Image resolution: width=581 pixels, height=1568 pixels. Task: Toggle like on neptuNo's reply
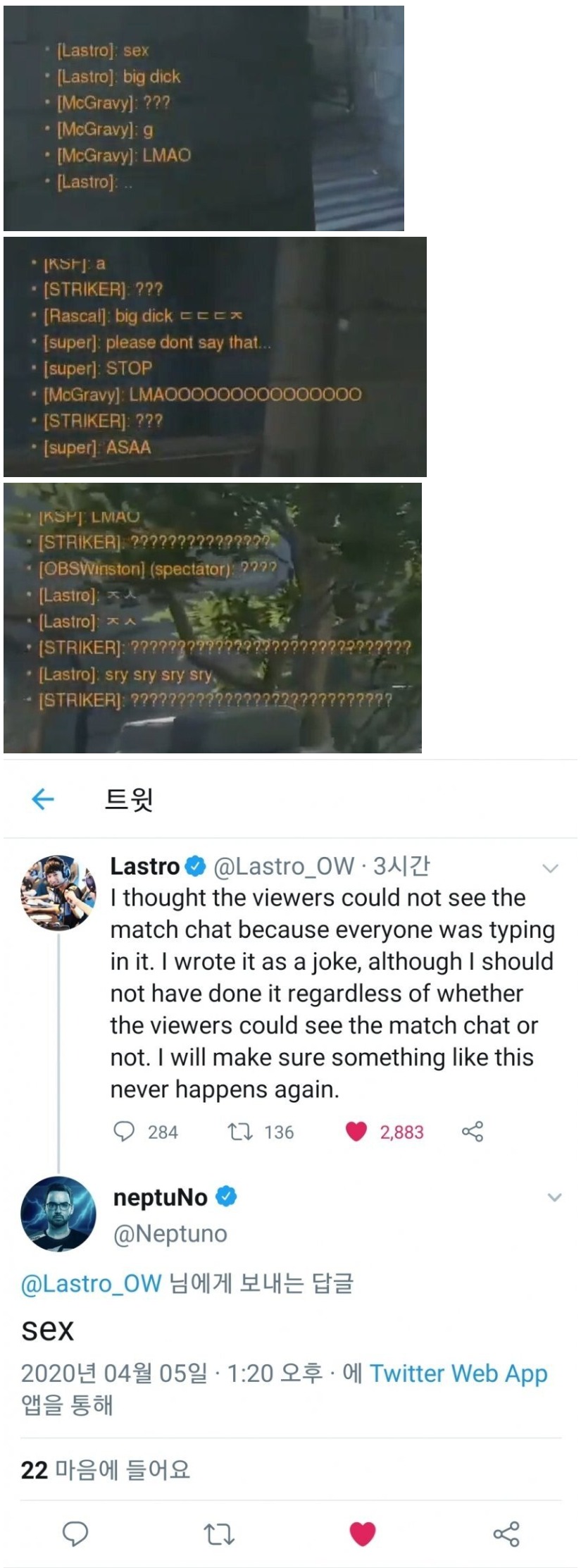point(363,1533)
